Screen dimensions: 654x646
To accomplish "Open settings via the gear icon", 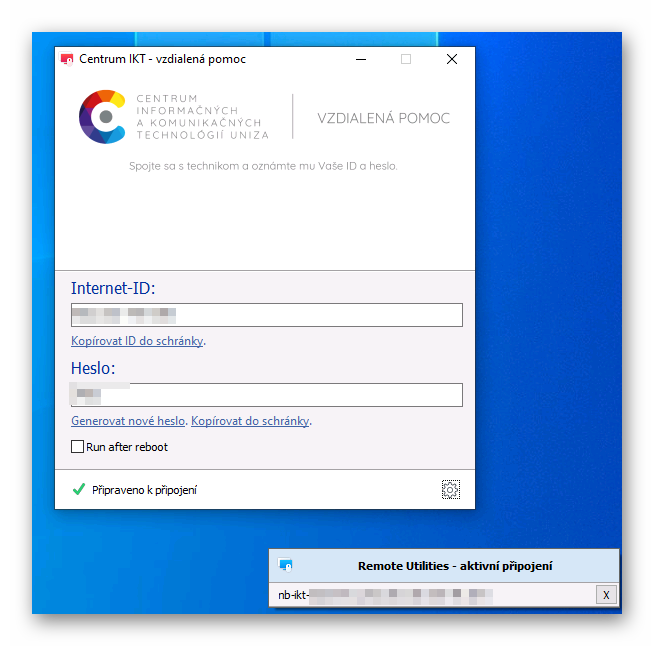I will [x=451, y=489].
